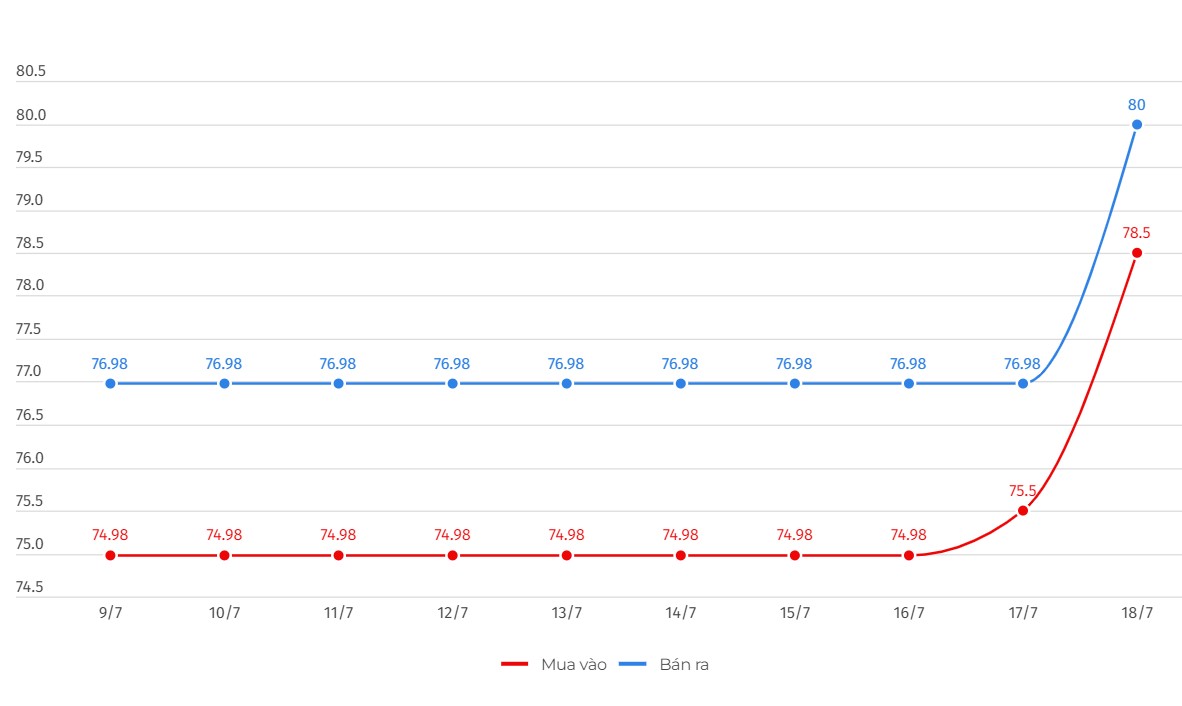The height and width of the screenshot is (706, 1182).
Task: Click the blue line swatch in legend
Action: tap(632, 664)
